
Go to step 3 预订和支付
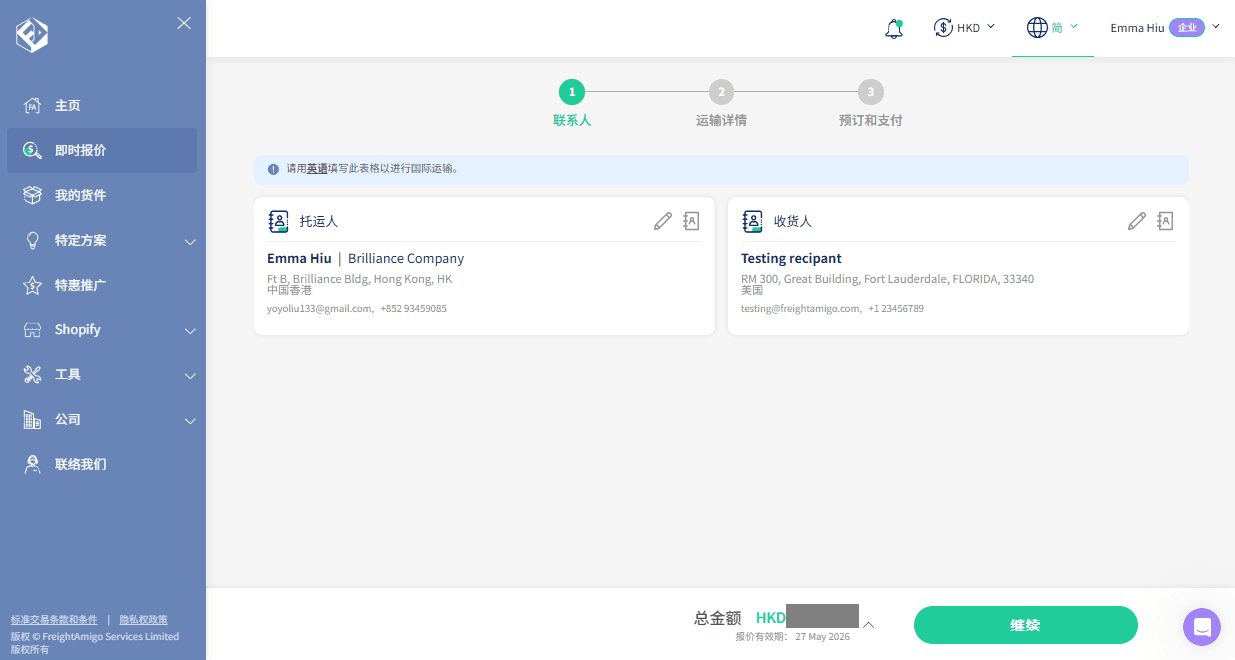coord(870,104)
